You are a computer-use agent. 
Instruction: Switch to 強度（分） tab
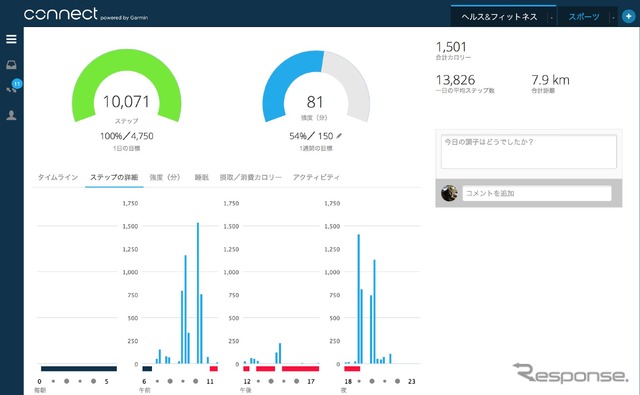click(x=165, y=177)
